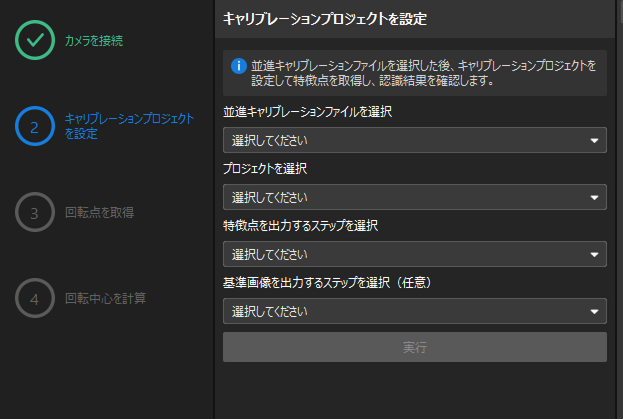The width and height of the screenshot is (623, 419).
Task: Go to the カメラを接続 step label
Action: tap(94, 41)
